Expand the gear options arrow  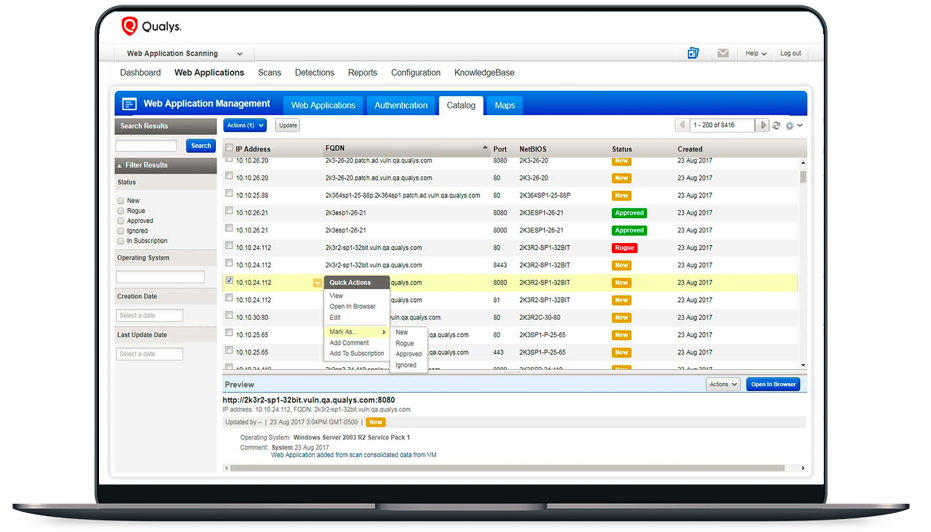[x=800, y=126]
